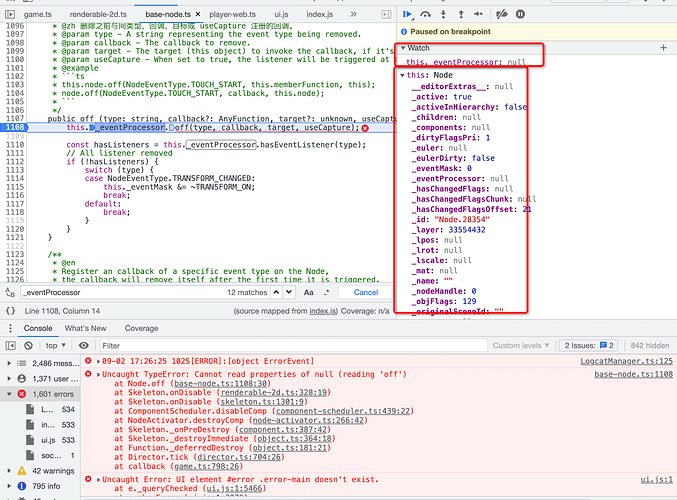This screenshot has width=677, height=500.
Task: Open base-node.ts:1108 link on the right
Action: click(633, 374)
